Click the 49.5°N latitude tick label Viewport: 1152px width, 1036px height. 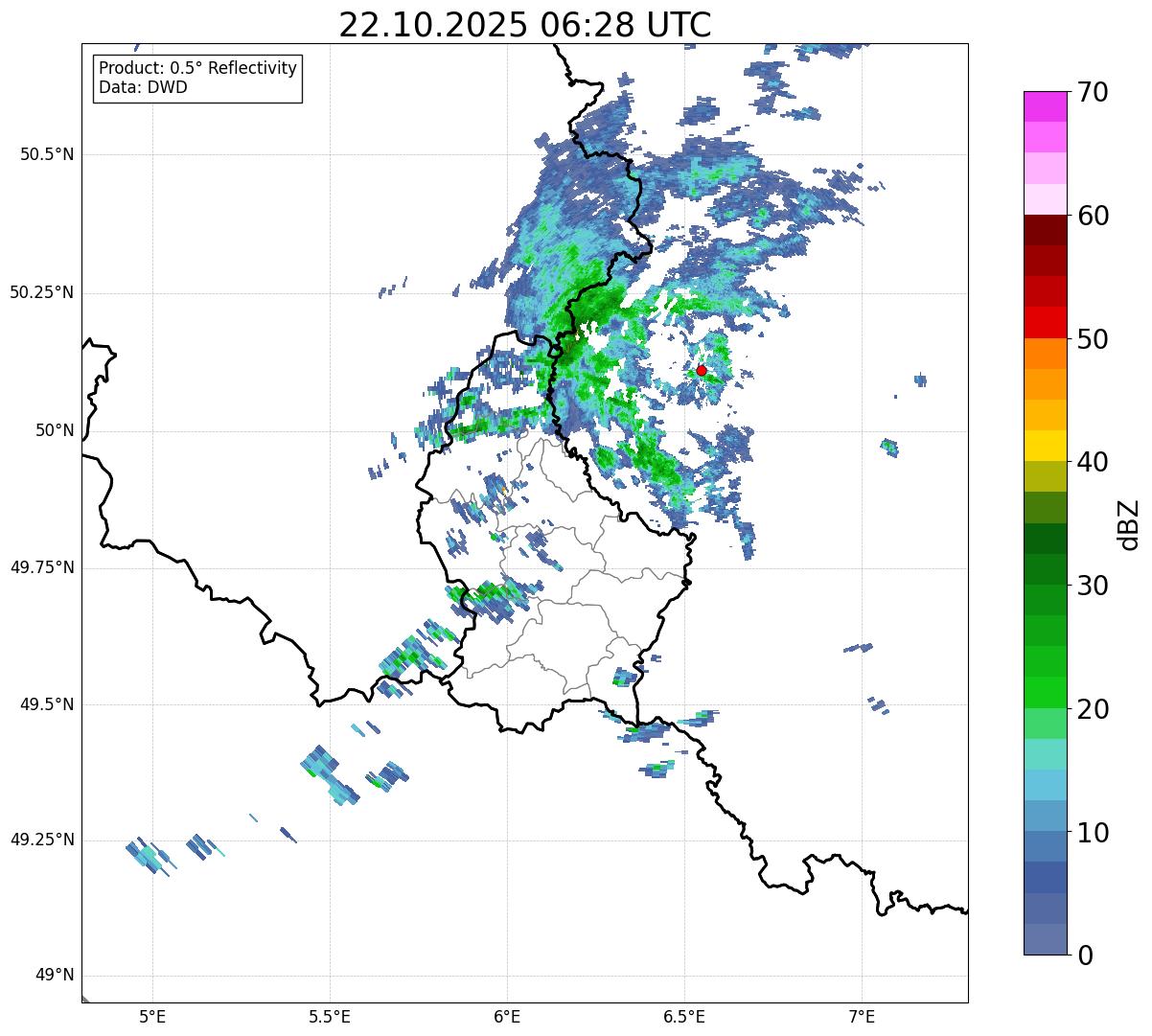click(46, 704)
